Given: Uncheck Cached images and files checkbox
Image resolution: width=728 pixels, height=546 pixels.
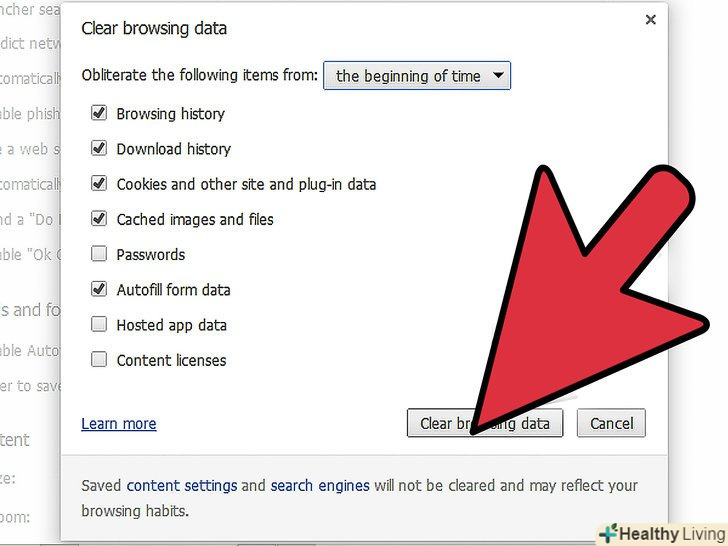Looking at the screenshot, I should coord(99,219).
